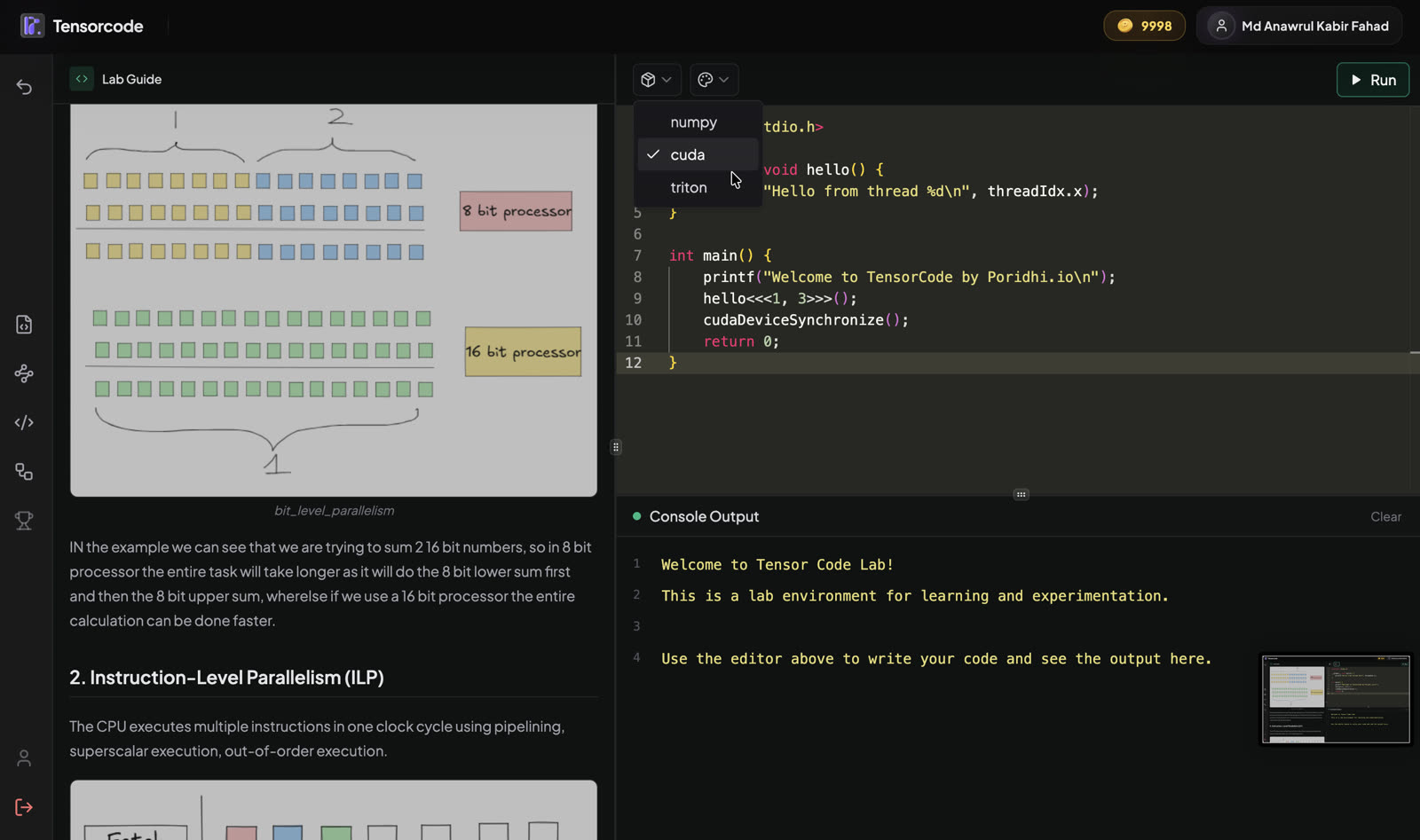Click the Console Output title
The width and height of the screenshot is (1420, 840).
(x=704, y=517)
